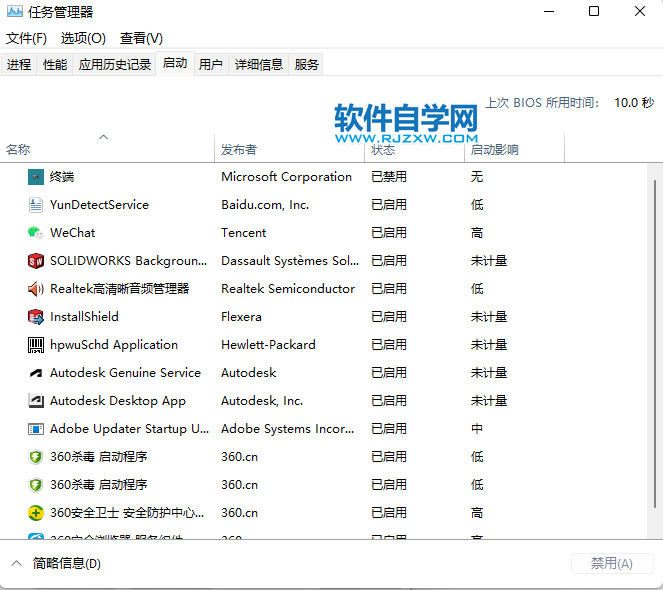
Task: Click the 10.0 秒 BIOS time value
Action: coord(634,103)
